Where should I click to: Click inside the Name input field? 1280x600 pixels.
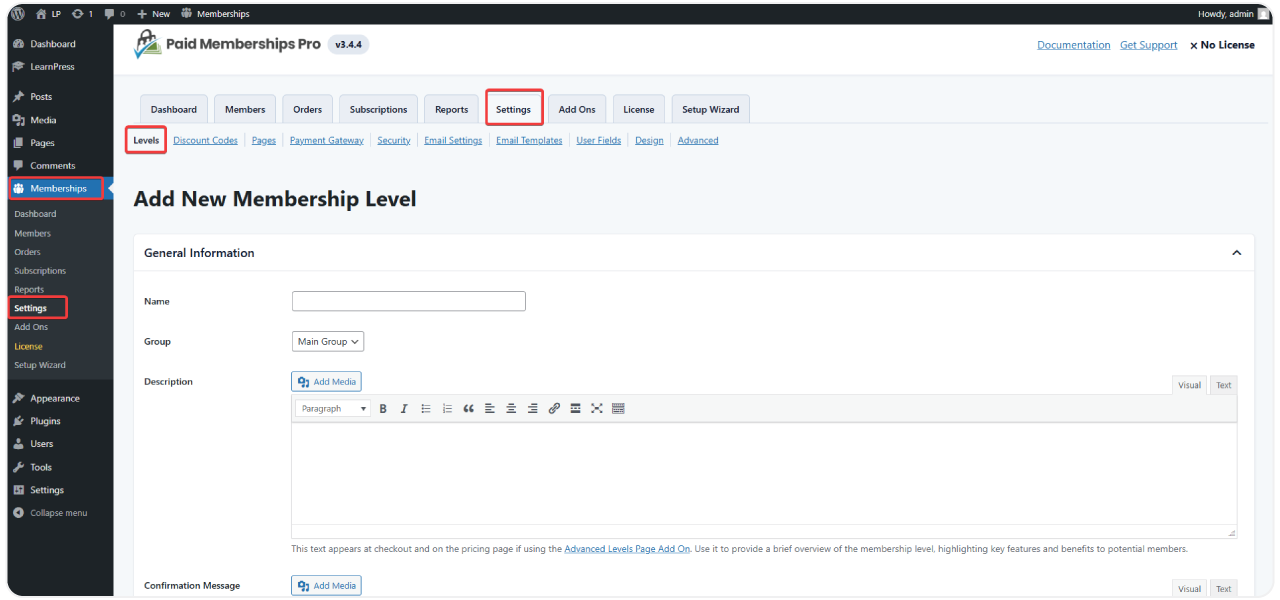coord(408,301)
